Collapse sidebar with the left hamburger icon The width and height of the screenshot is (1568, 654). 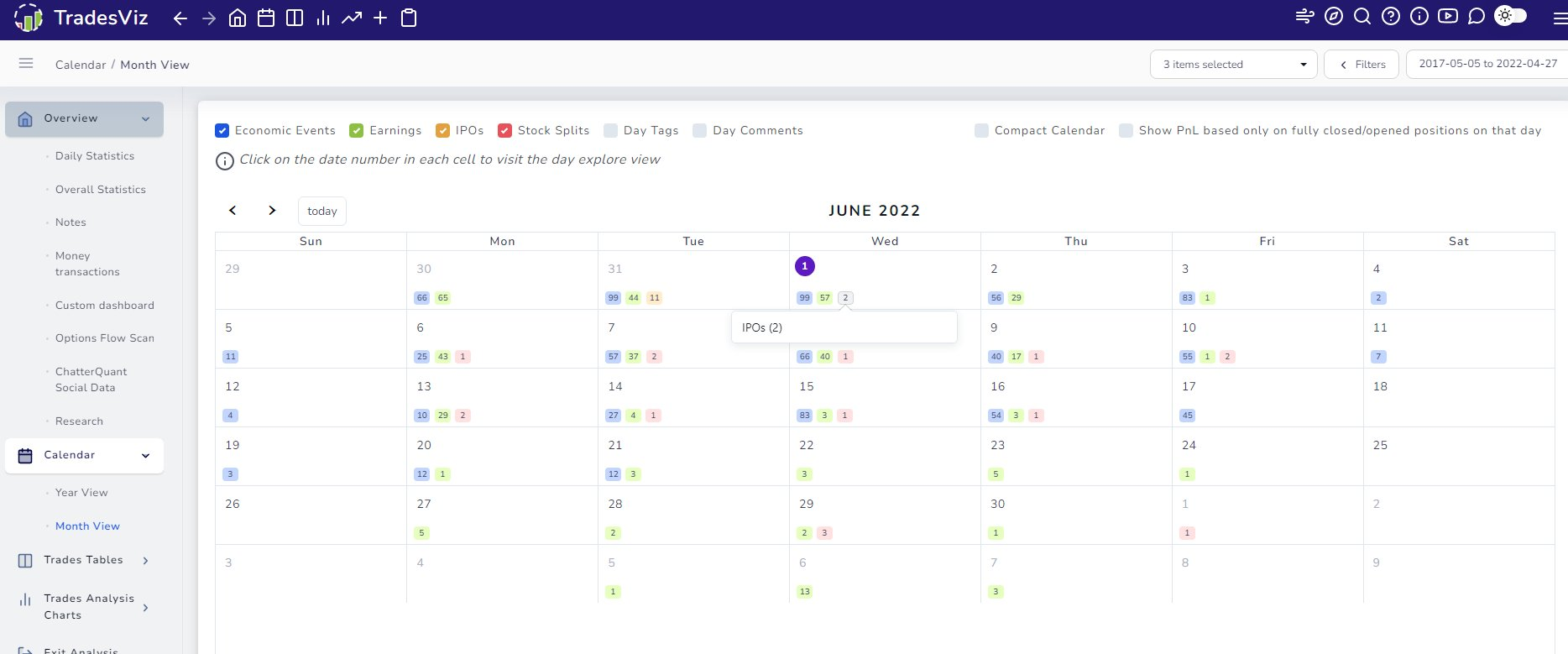click(26, 64)
